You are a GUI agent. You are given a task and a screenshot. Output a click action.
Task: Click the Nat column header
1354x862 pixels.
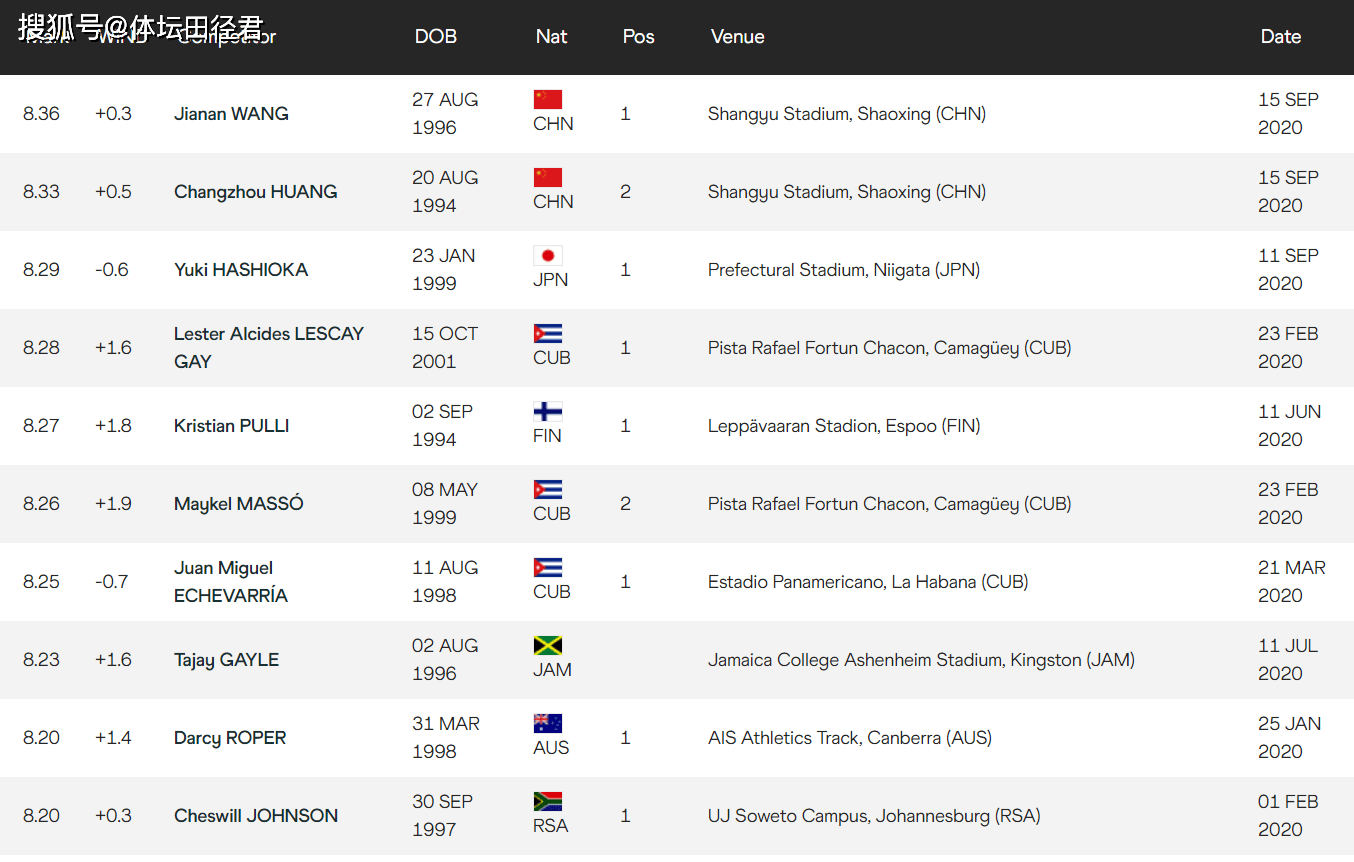click(551, 37)
